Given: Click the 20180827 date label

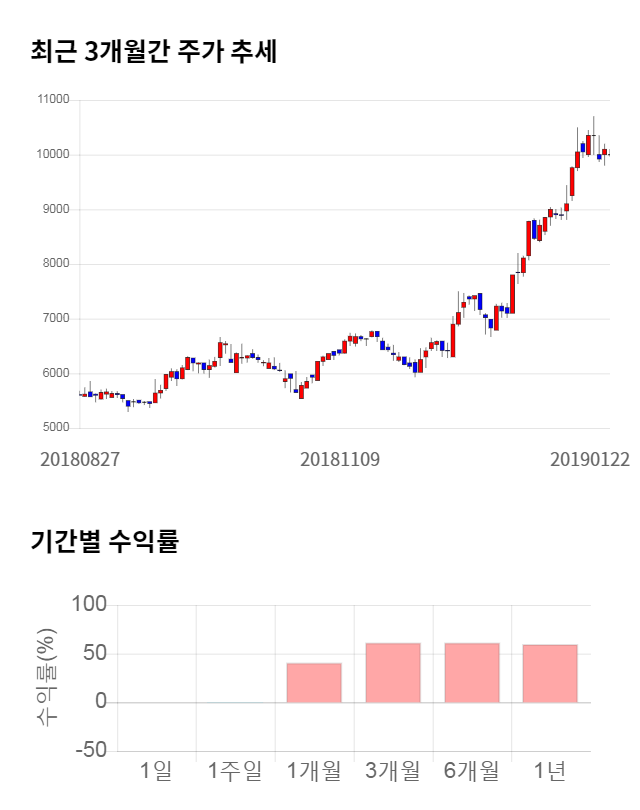Looking at the screenshot, I should coord(80,459).
